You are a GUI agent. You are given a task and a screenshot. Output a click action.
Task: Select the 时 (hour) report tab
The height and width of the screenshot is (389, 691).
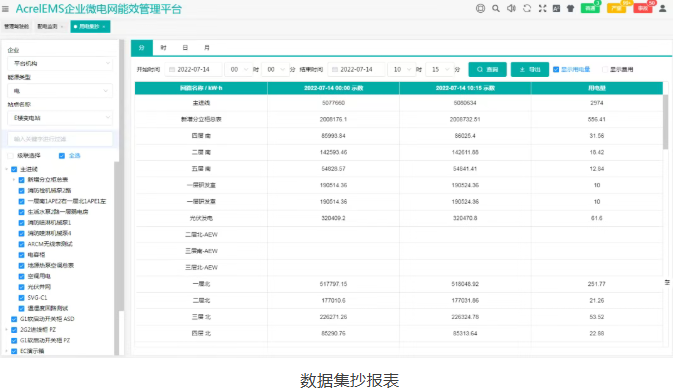(x=163, y=48)
